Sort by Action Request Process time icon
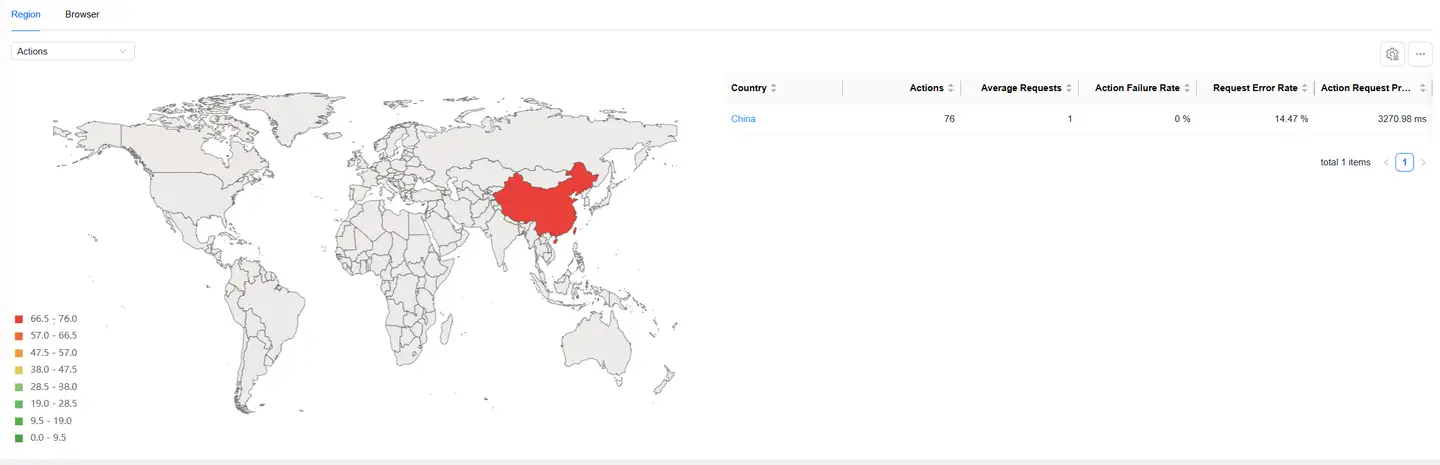 1423,88
